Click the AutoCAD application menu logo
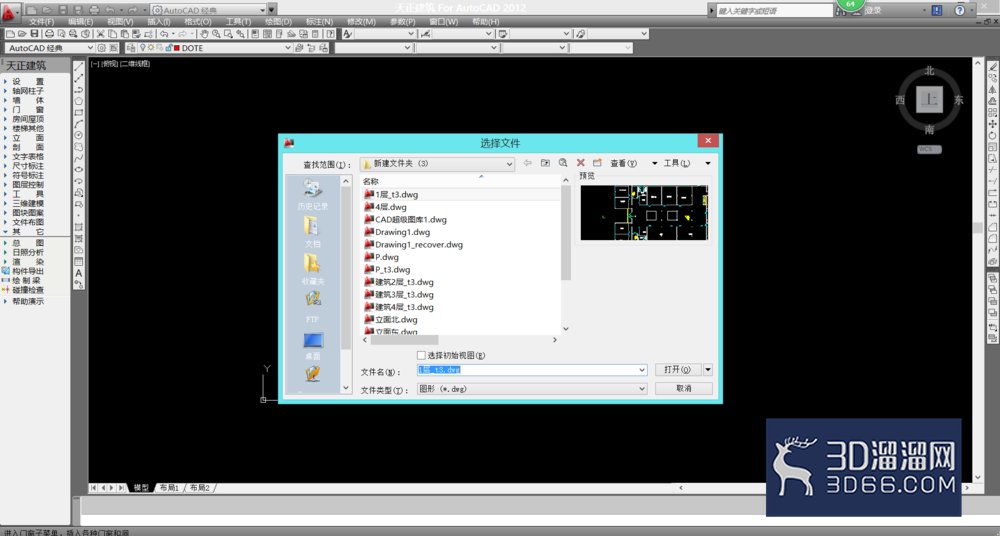Viewport: 1000px width, 536px height. click(10, 10)
